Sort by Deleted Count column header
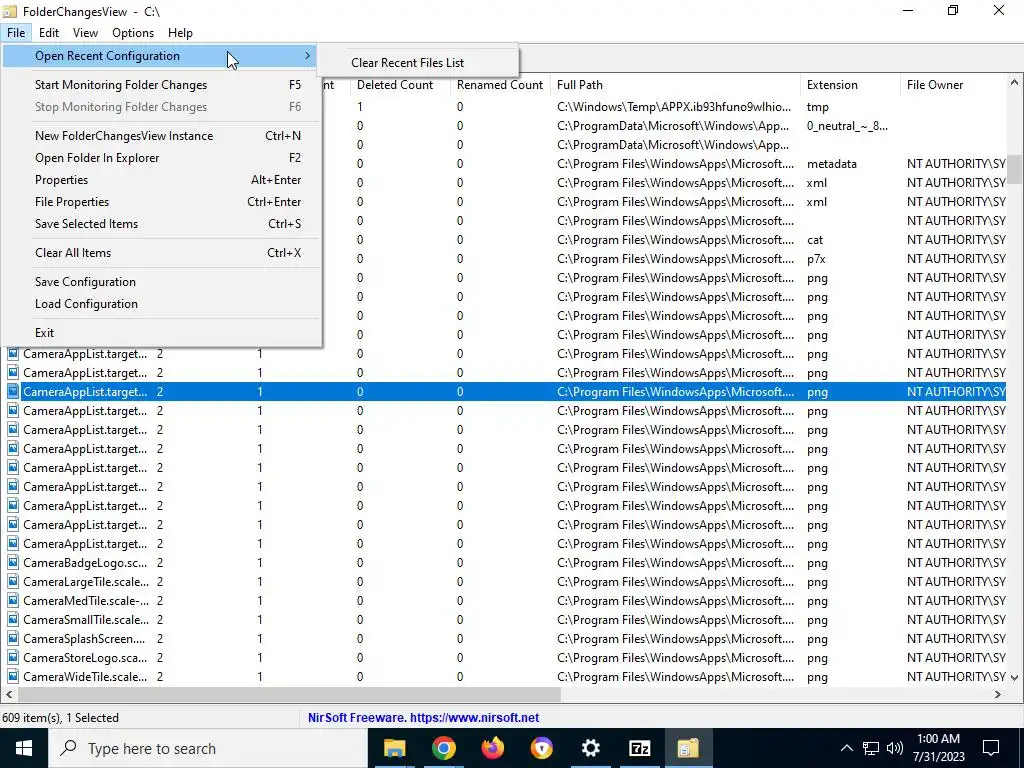 [x=400, y=85]
